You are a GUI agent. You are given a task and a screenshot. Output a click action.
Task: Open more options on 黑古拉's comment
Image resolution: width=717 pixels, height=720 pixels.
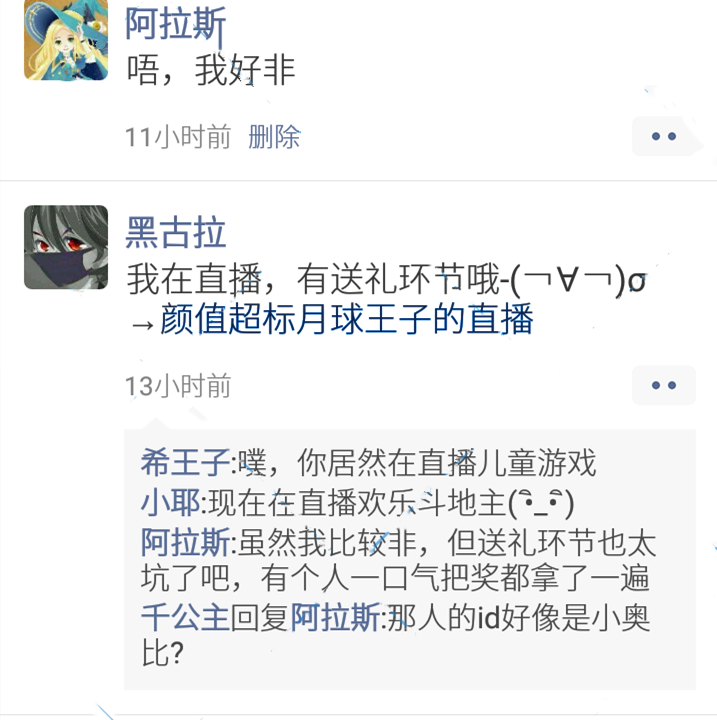[664, 385]
